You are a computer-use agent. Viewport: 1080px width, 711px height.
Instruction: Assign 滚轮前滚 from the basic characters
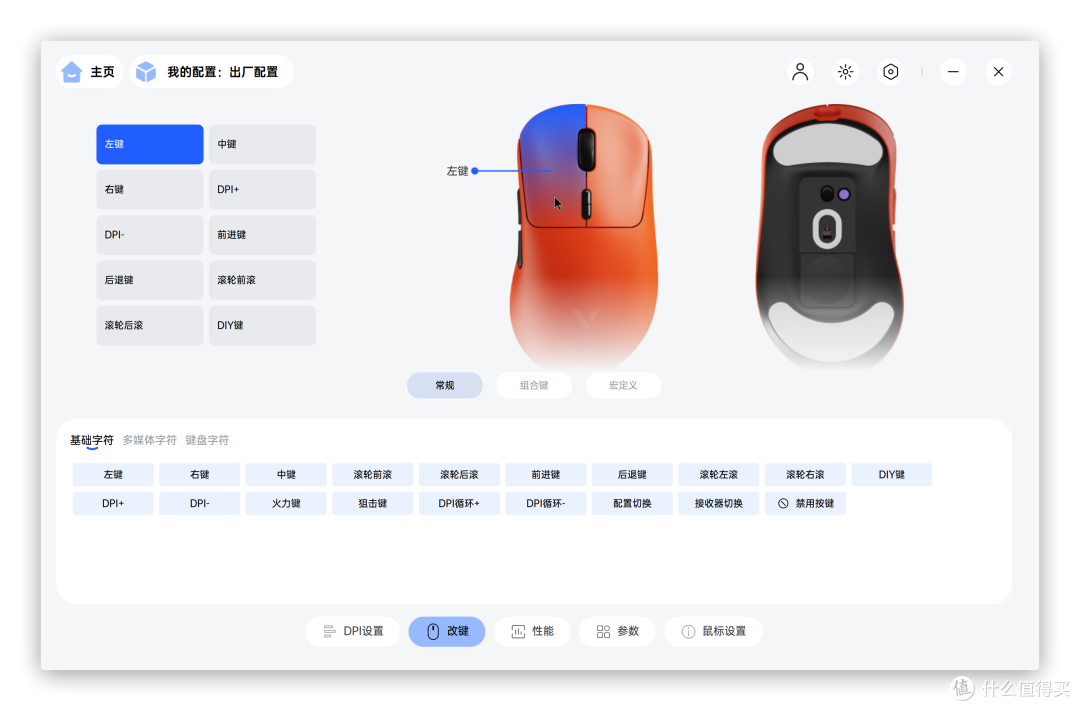[x=373, y=475]
